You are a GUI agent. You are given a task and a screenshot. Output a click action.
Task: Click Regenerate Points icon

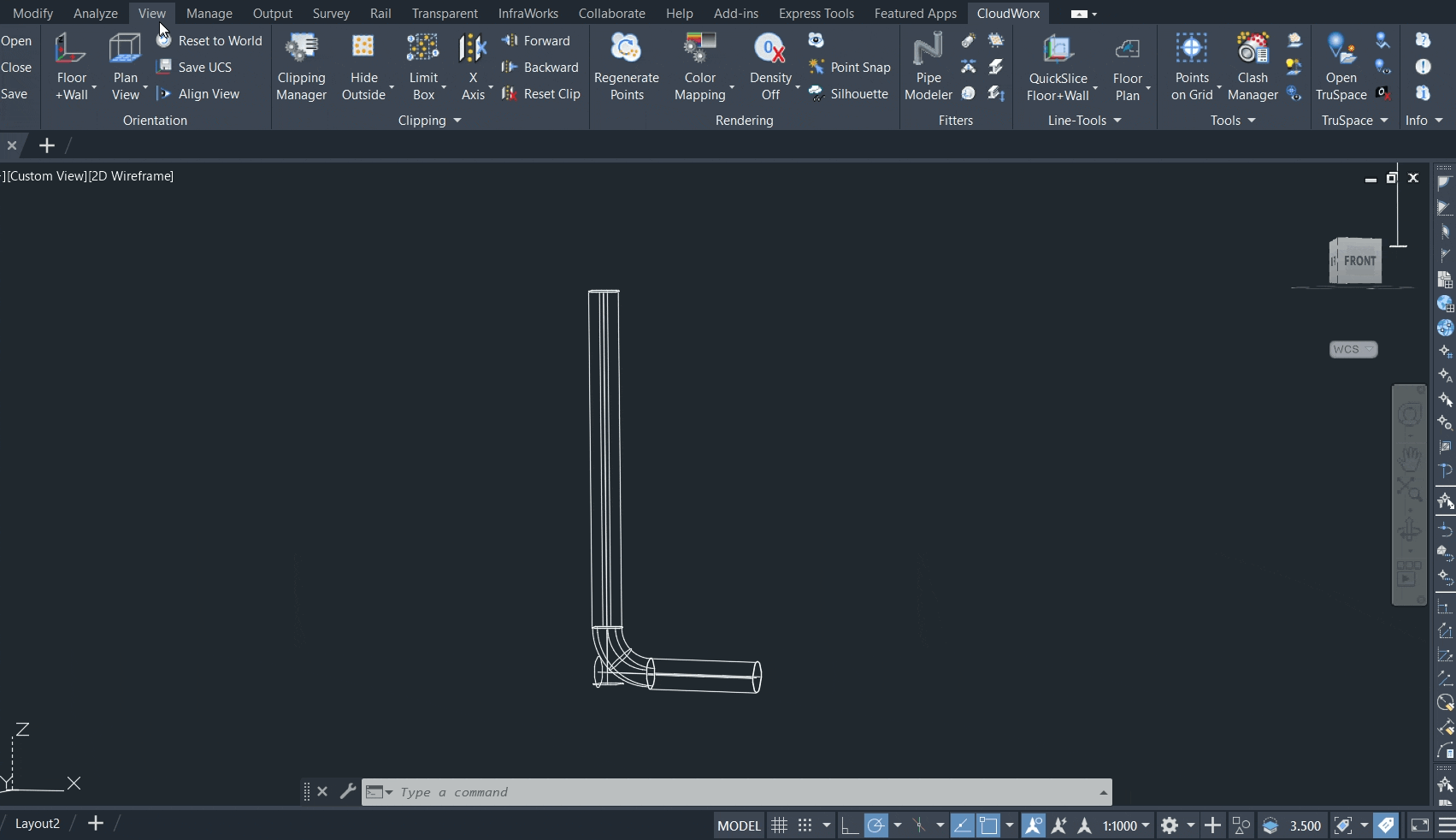pyautogui.click(x=626, y=67)
